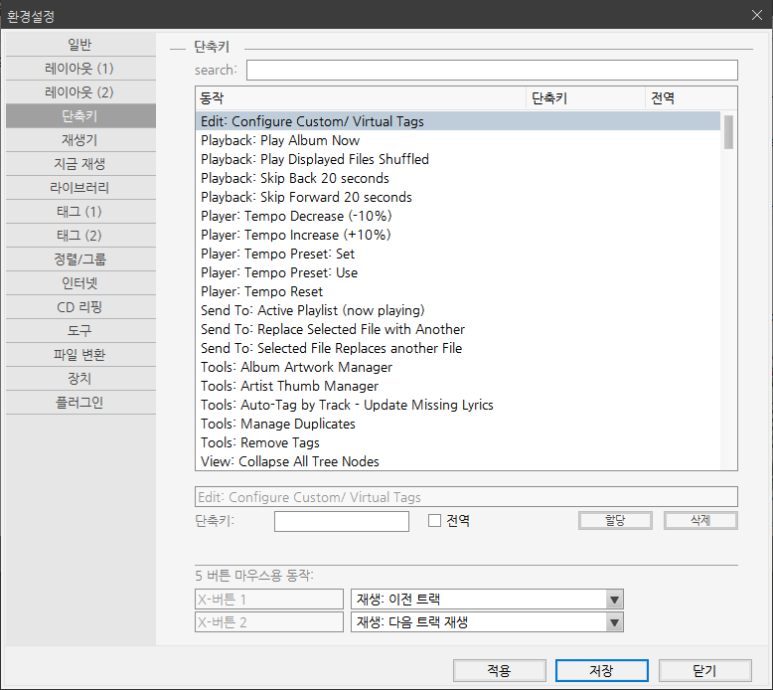
Task: Click the selected action name field
Action: [466, 497]
